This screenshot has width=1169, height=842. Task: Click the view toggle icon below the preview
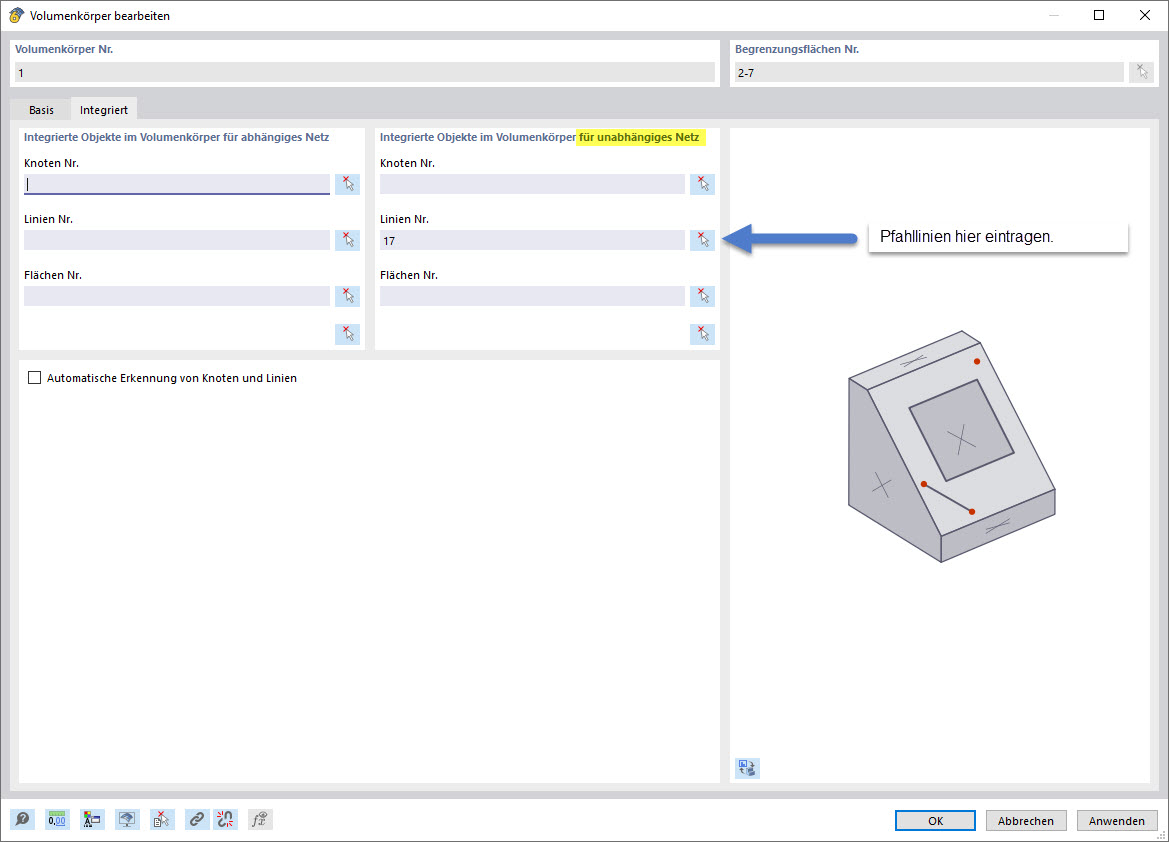[x=747, y=768]
